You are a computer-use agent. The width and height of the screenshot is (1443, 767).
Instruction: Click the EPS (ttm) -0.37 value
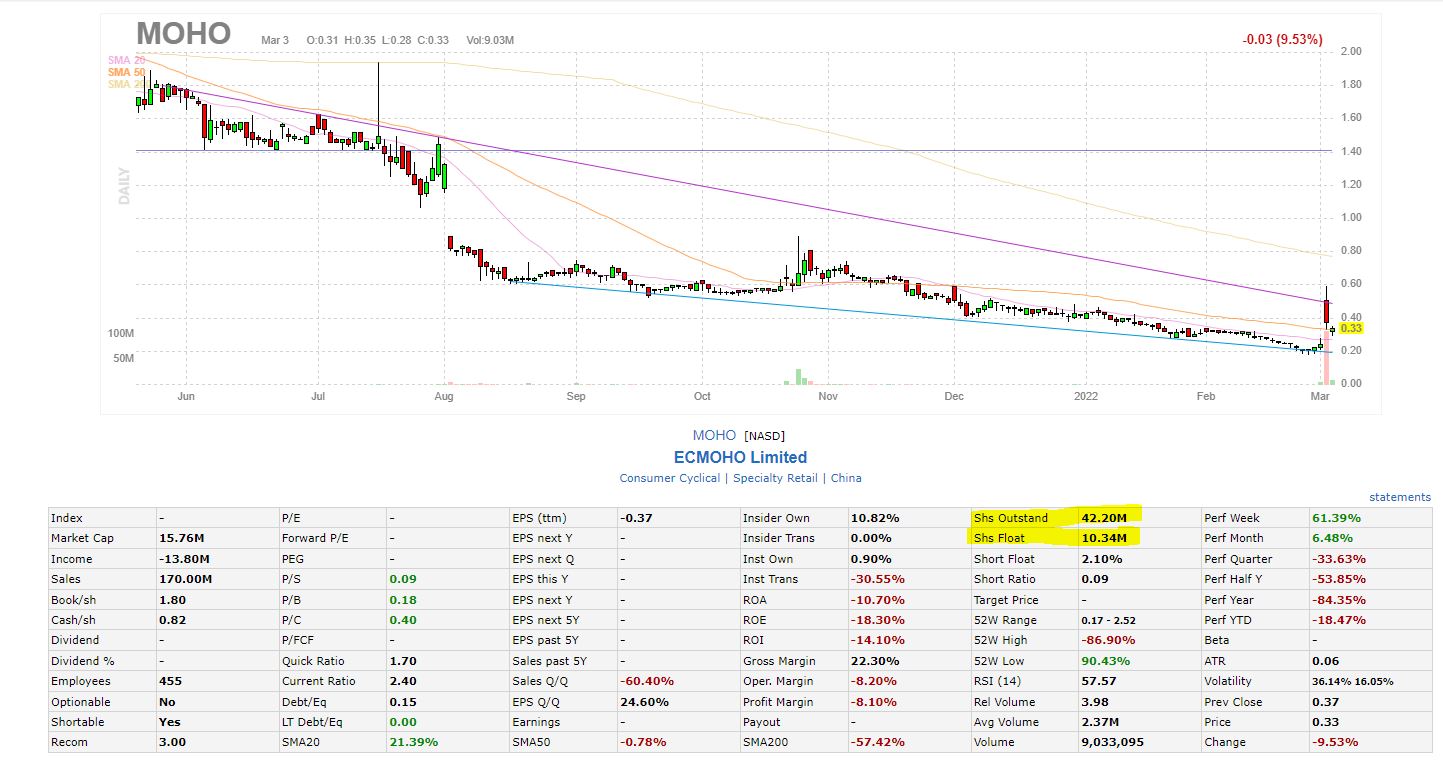coord(636,518)
